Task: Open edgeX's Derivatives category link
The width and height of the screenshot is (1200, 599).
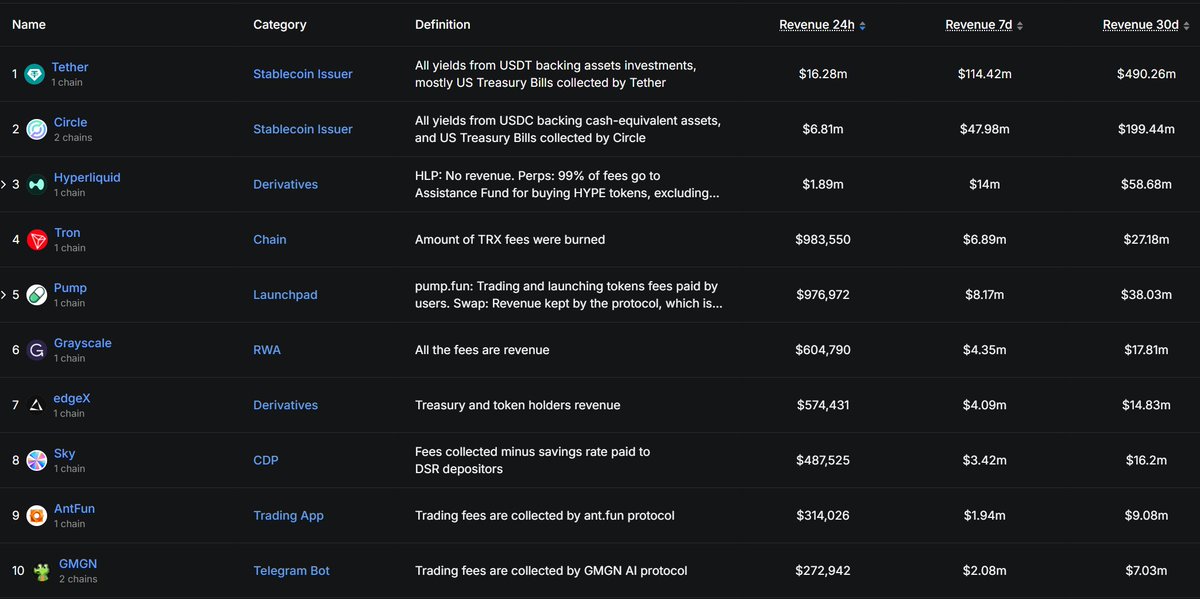Action: point(286,405)
